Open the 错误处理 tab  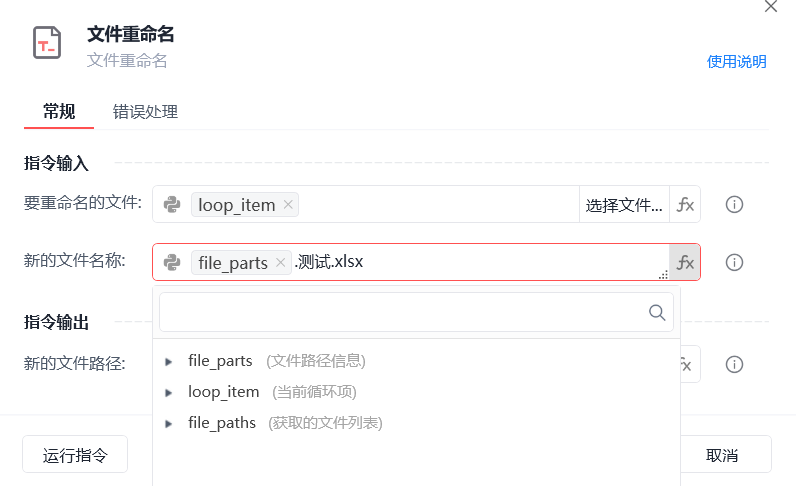pos(145,112)
